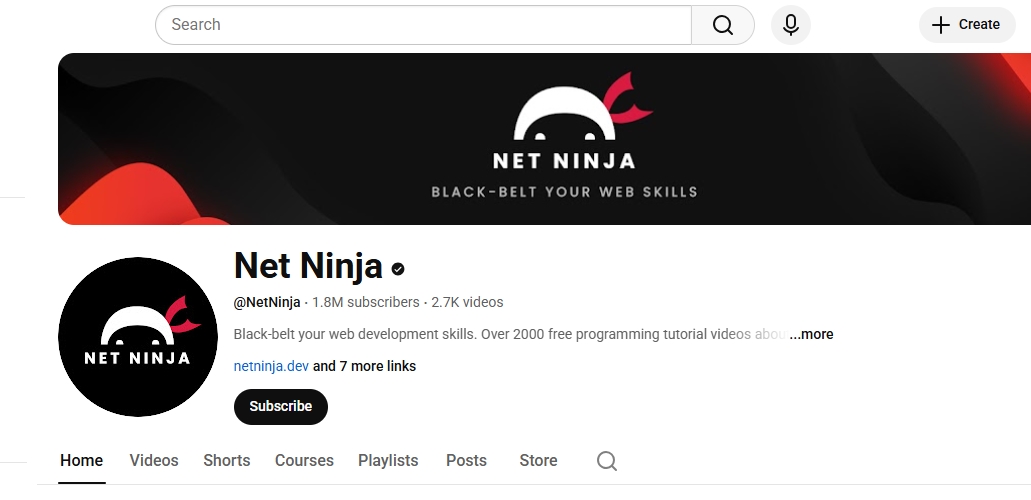Select the Home tab

click(x=82, y=461)
